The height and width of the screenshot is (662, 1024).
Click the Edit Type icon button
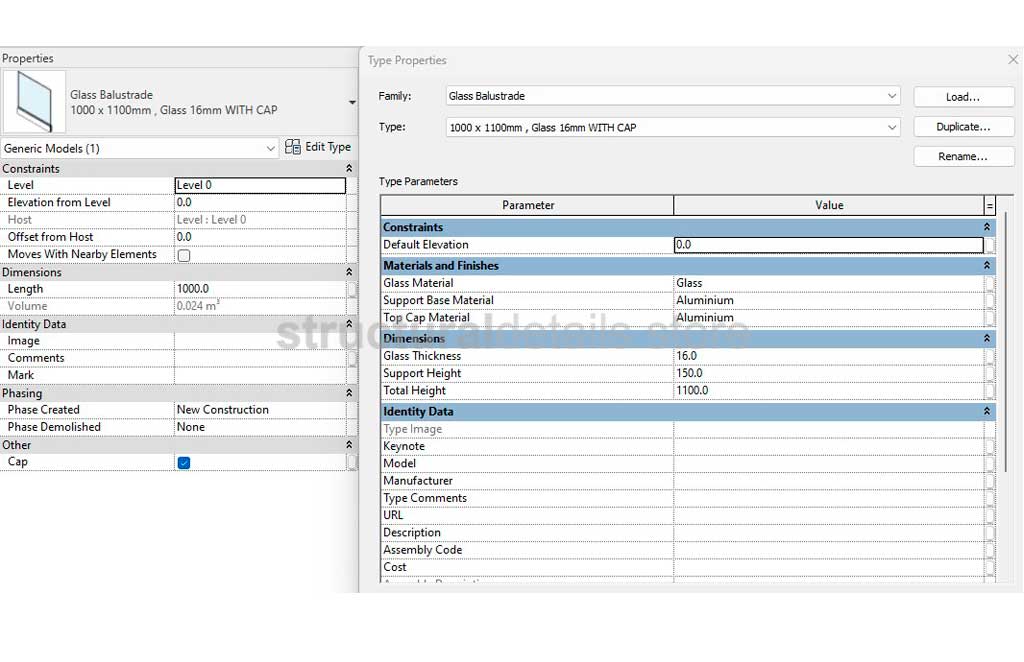coord(293,147)
